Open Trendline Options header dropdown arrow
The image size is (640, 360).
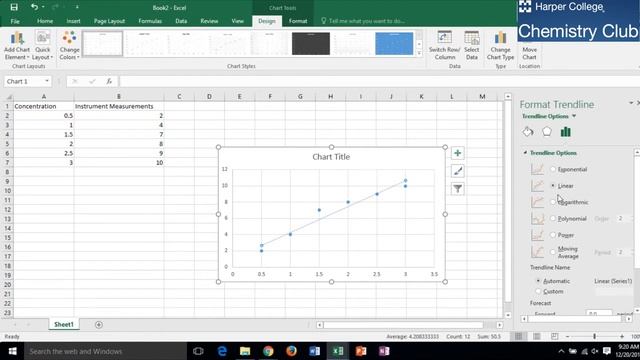click(x=574, y=116)
